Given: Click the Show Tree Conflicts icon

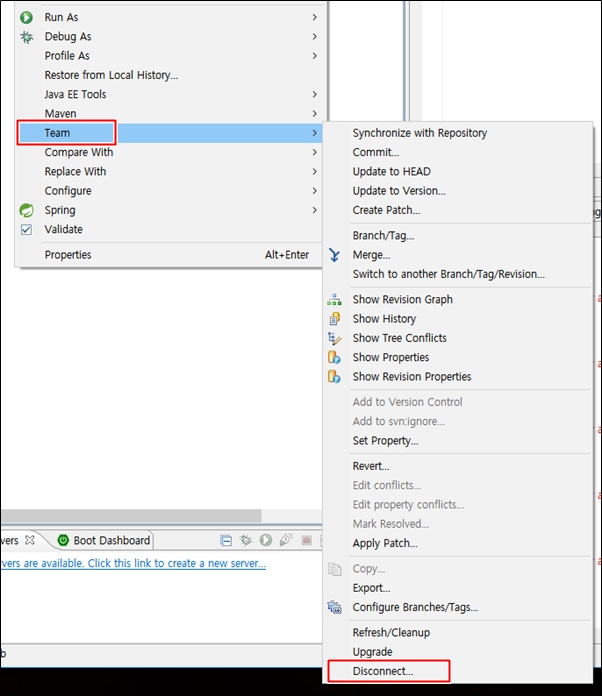Looking at the screenshot, I should click(334, 338).
